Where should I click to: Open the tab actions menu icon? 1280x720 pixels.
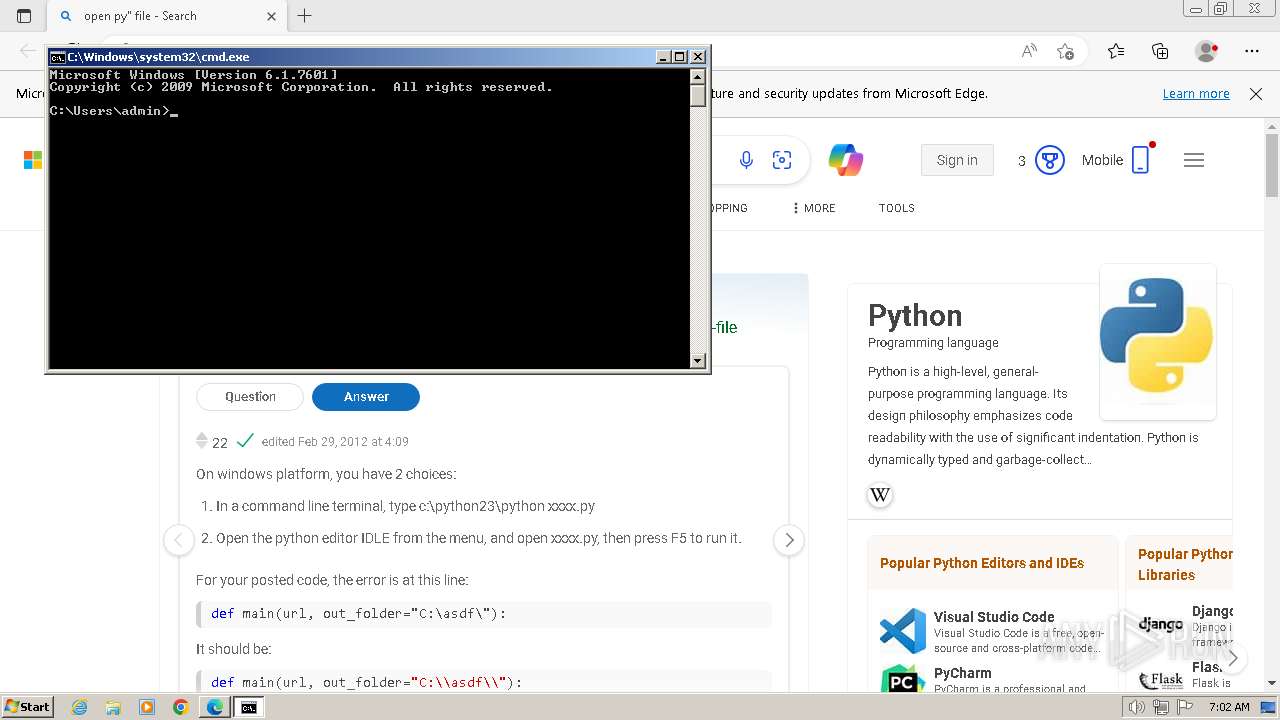point(24,16)
